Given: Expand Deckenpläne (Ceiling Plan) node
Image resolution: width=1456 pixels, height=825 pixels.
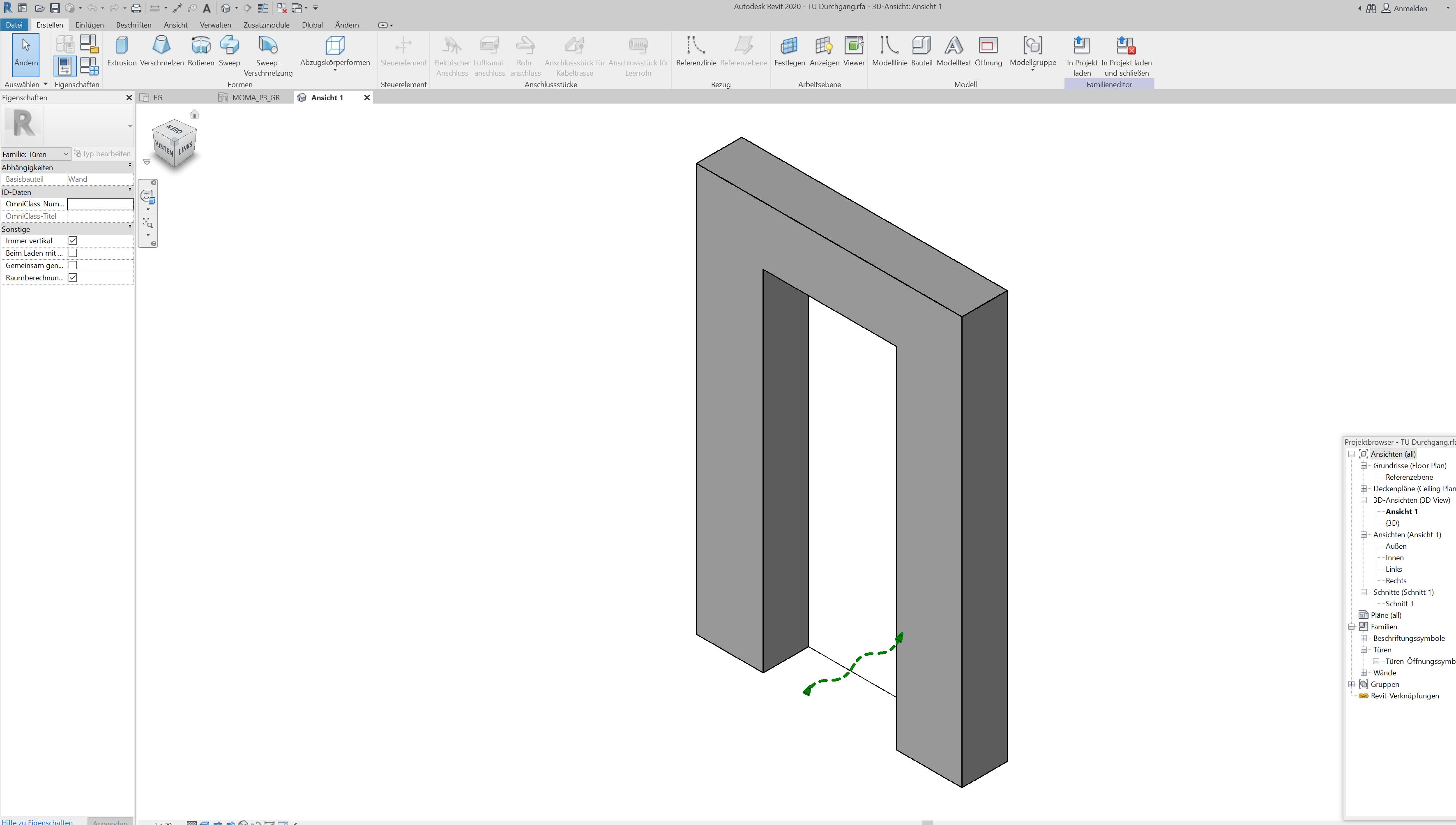Looking at the screenshot, I should [x=1364, y=488].
